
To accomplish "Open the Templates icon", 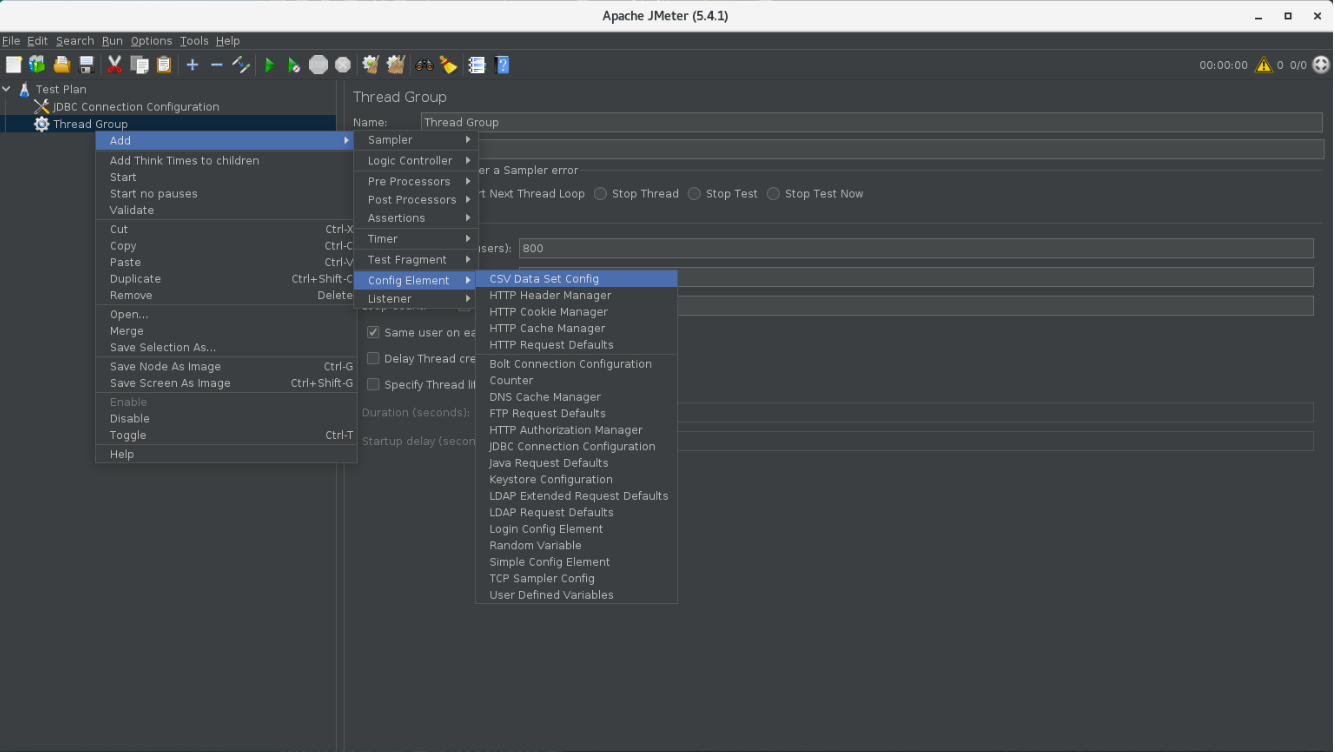I will (x=37, y=65).
